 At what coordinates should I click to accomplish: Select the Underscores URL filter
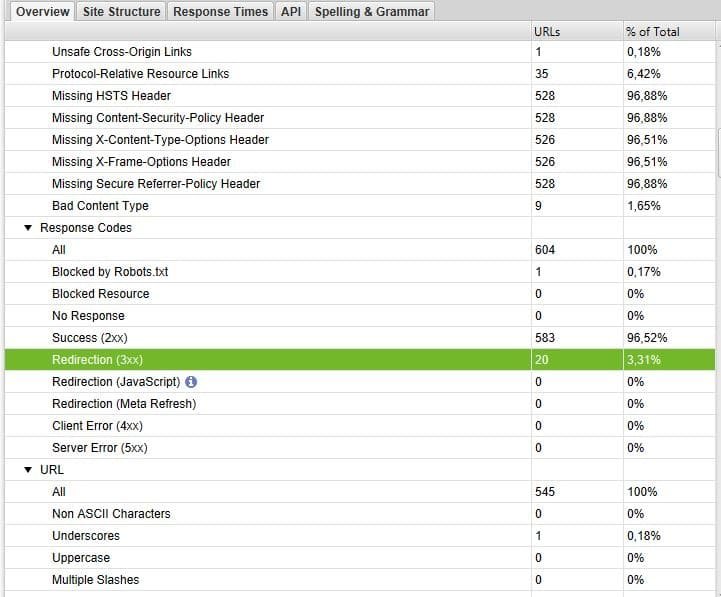coord(86,536)
